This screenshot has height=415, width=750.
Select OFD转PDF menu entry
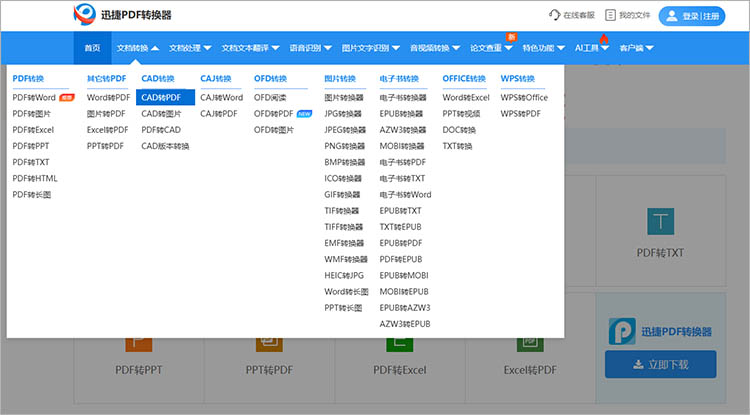pyautogui.click(x=274, y=114)
